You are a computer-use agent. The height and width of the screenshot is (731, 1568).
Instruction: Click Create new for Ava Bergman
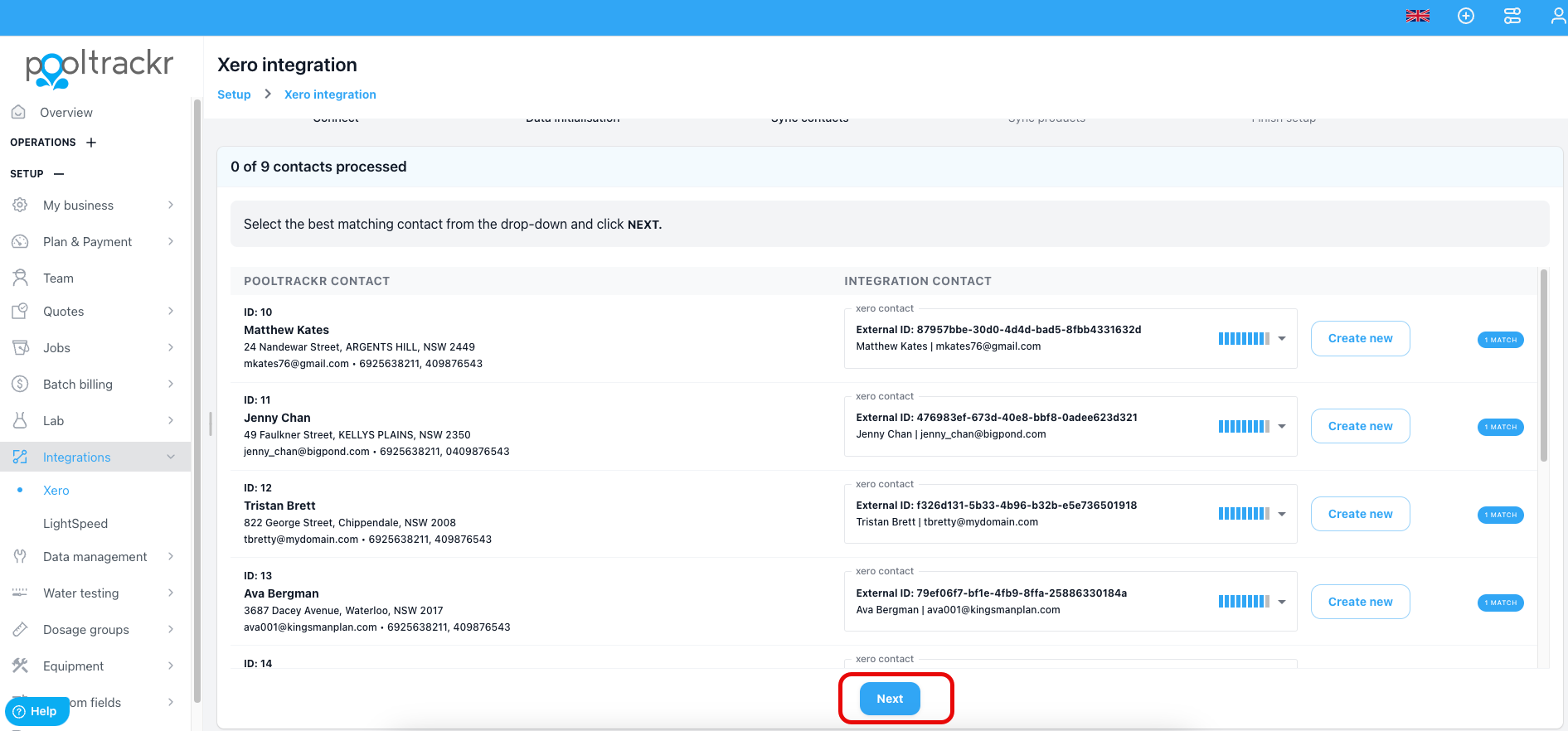pyautogui.click(x=1361, y=602)
